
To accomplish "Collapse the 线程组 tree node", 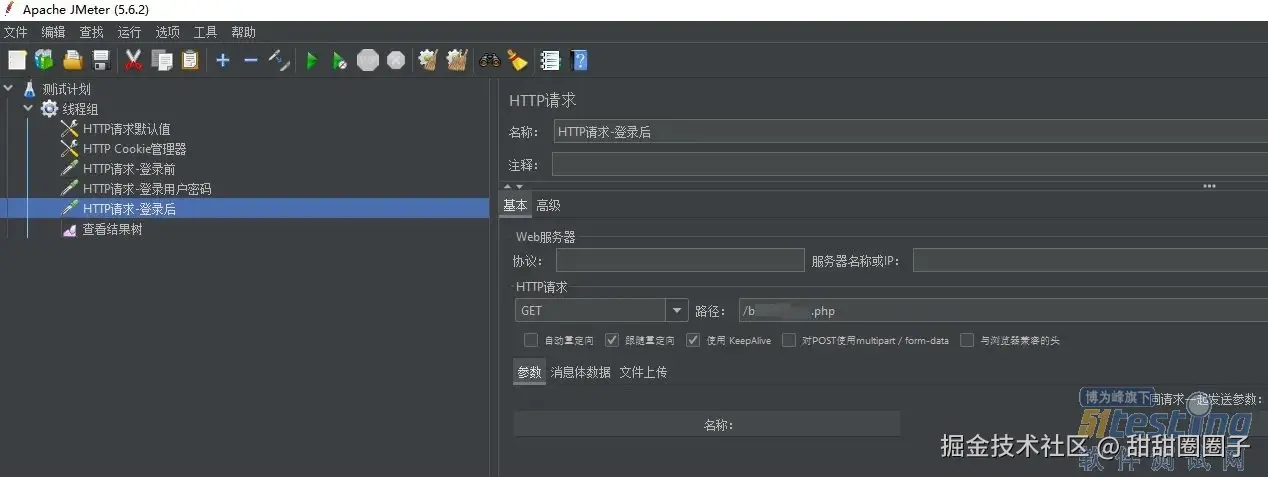I will click(28, 108).
